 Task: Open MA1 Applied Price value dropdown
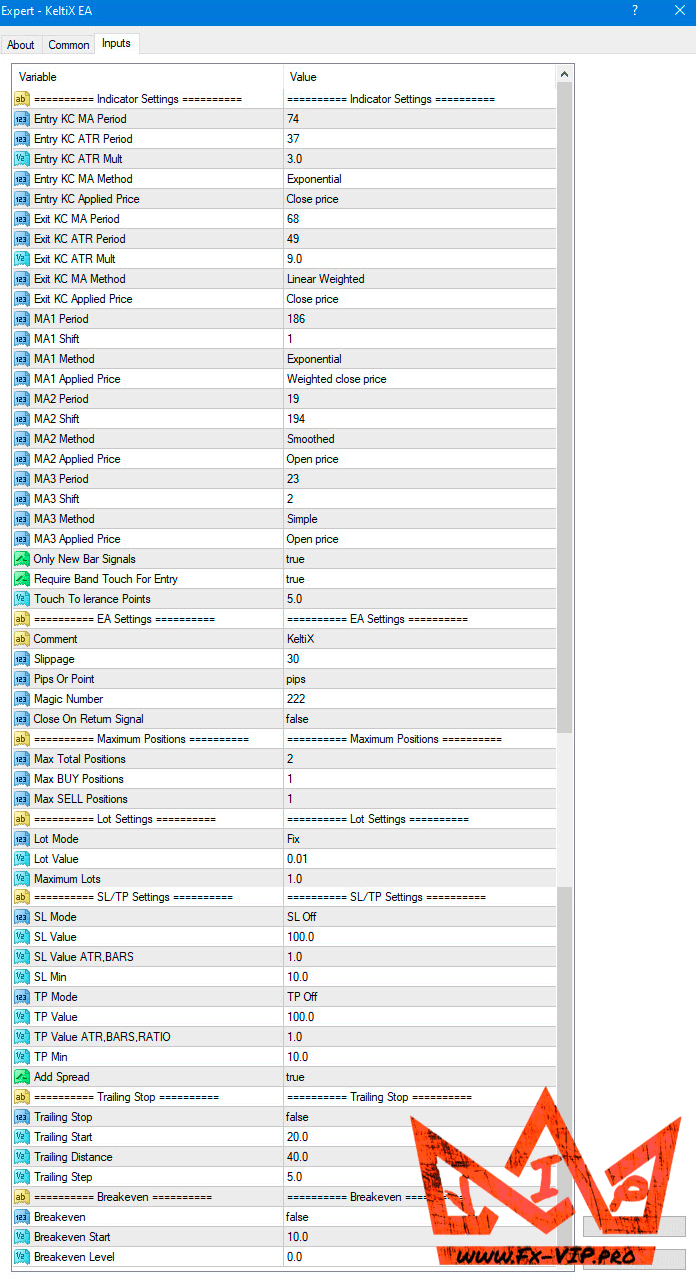point(418,379)
